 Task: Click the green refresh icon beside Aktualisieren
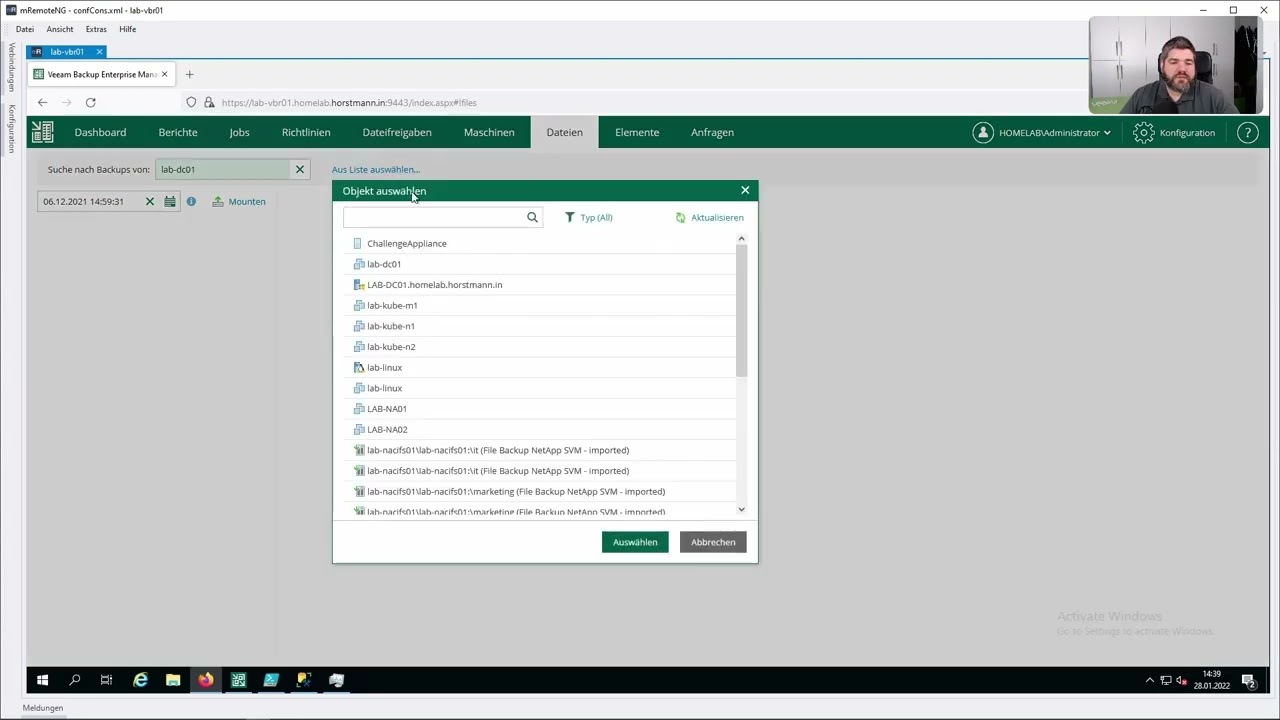click(x=680, y=217)
